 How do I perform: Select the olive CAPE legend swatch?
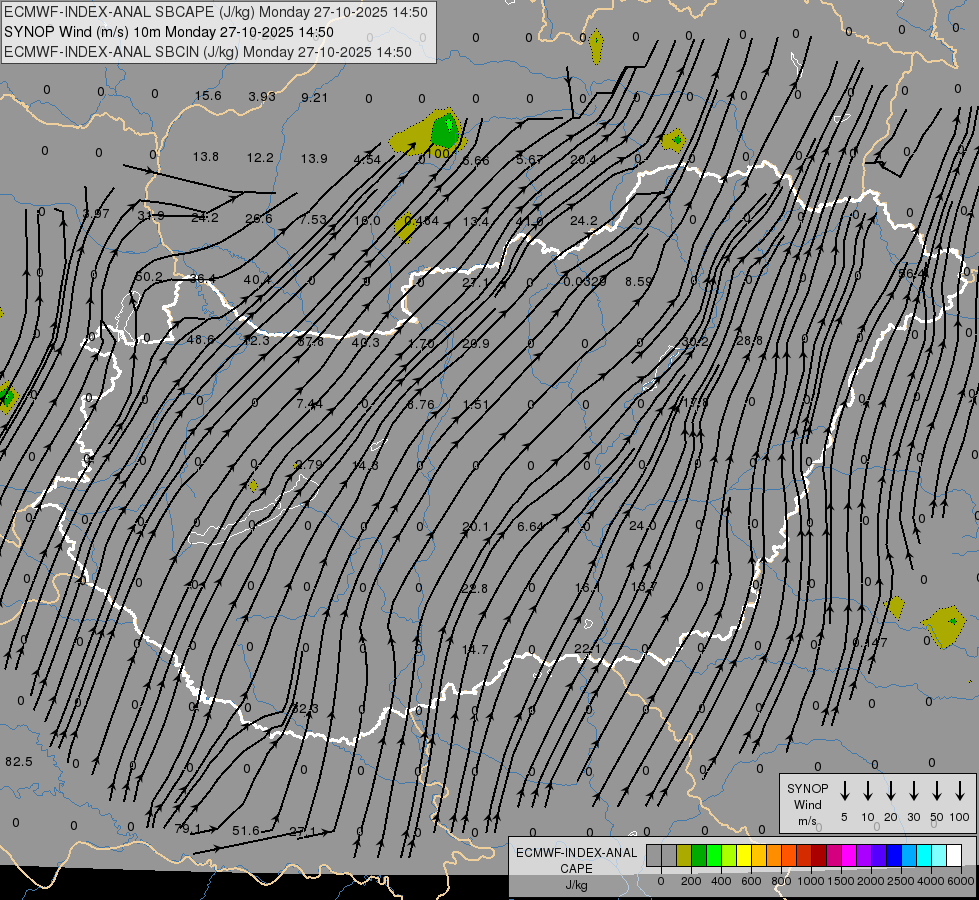coord(684,856)
